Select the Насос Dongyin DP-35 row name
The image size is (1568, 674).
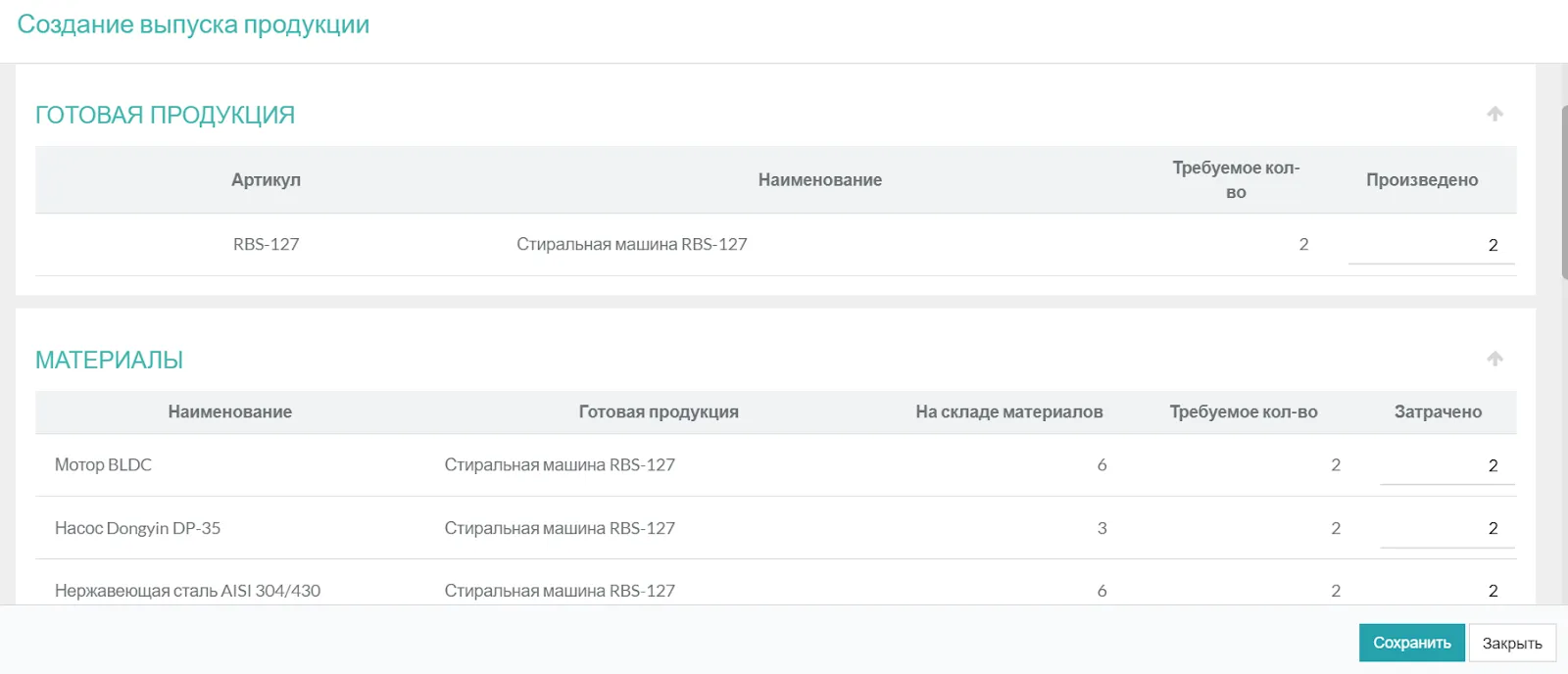pyautogui.click(x=137, y=528)
